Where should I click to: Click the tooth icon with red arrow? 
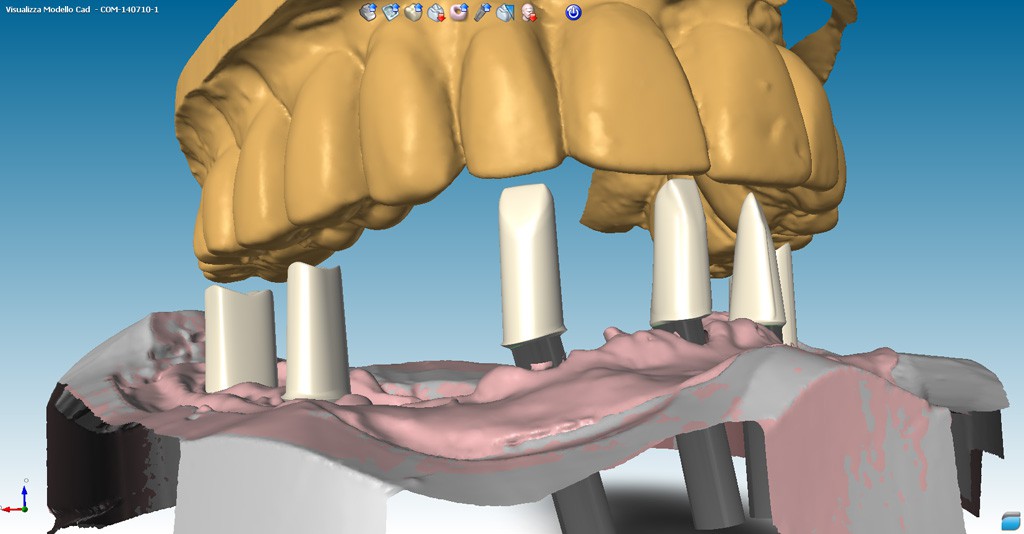436,12
